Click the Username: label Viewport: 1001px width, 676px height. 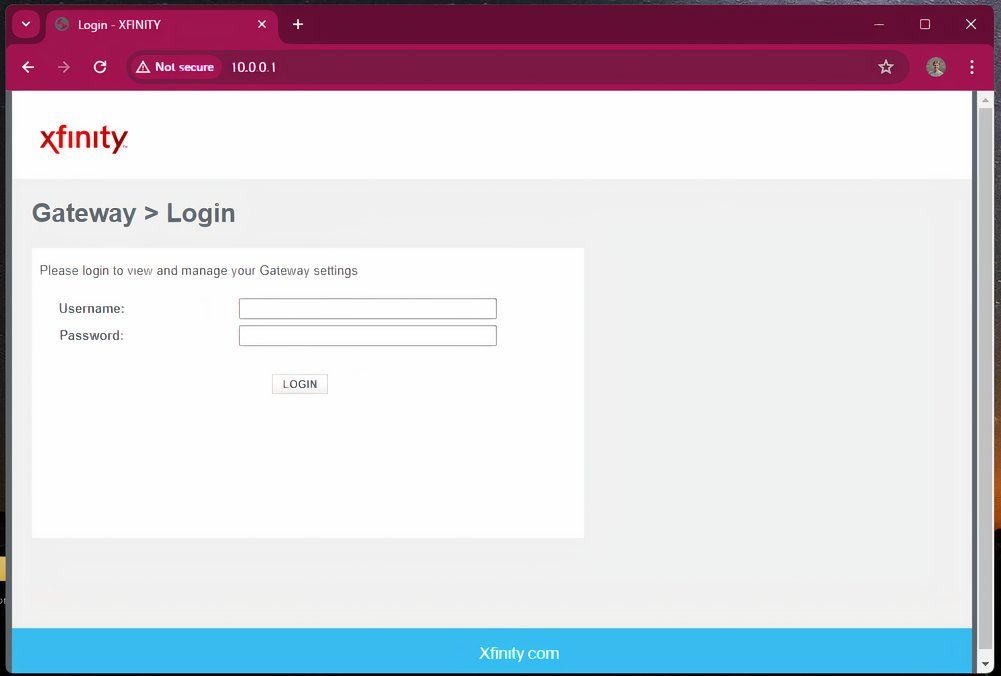click(x=92, y=308)
